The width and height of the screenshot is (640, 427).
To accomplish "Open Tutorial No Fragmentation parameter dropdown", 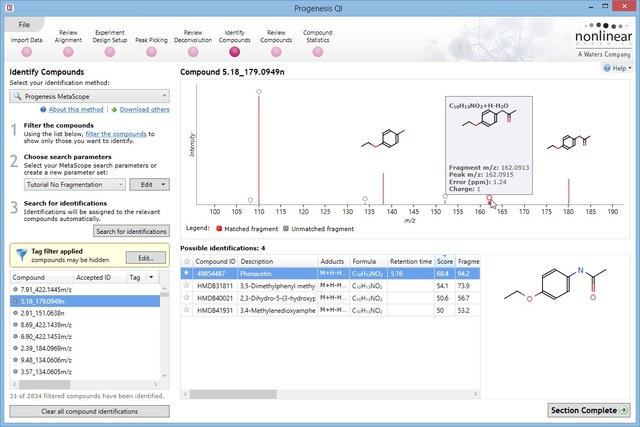I will (74, 185).
